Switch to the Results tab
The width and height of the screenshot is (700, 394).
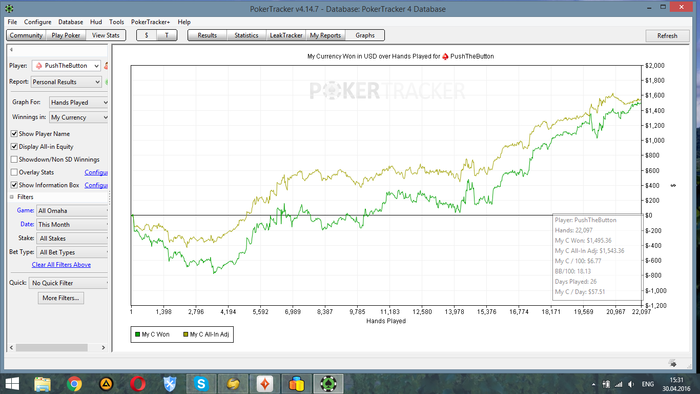[x=207, y=35]
